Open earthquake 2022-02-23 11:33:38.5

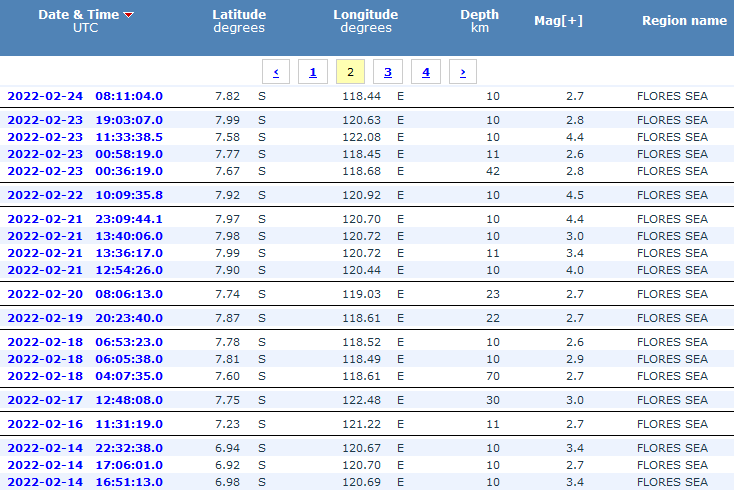click(x=85, y=137)
